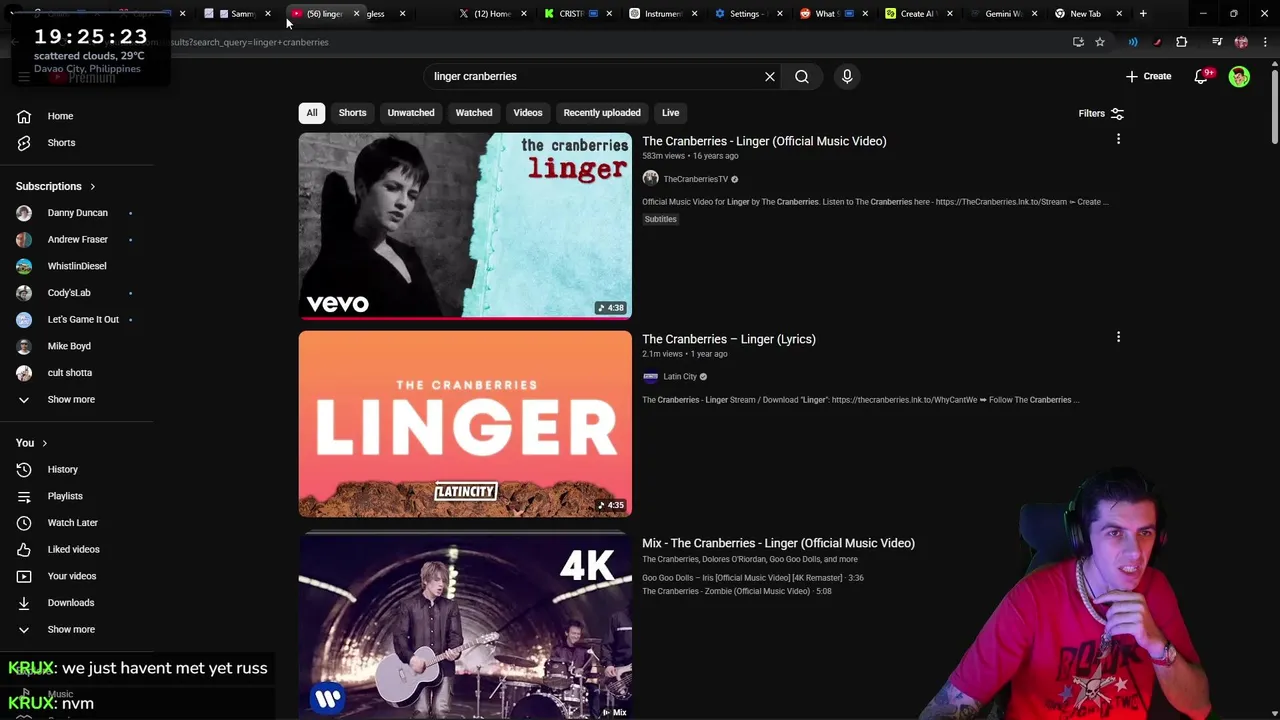Select the All filter chip
The height and width of the screenshot is (720, 1280).
(x=312, y=113)
